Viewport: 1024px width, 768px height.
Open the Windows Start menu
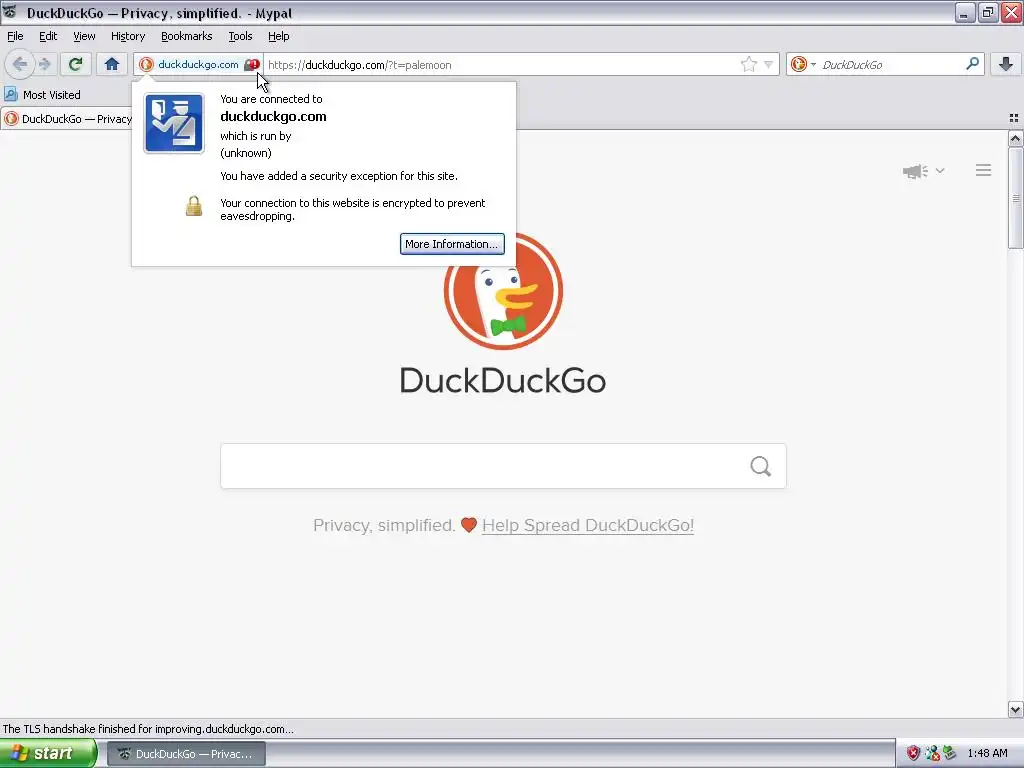(x=48, y=753)
